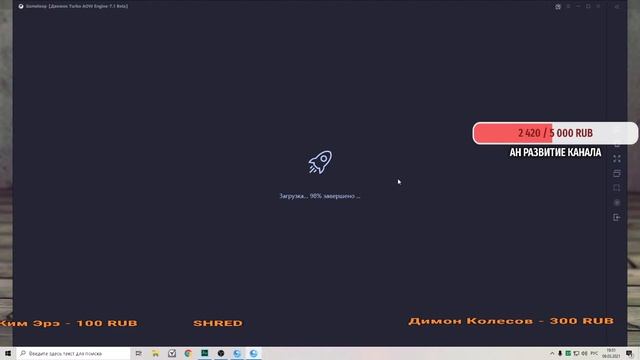Image resolution: width=640 pixels, height=360 pixels.
Task: Open File Explorer from the taskbar
Action: (156, 353)
